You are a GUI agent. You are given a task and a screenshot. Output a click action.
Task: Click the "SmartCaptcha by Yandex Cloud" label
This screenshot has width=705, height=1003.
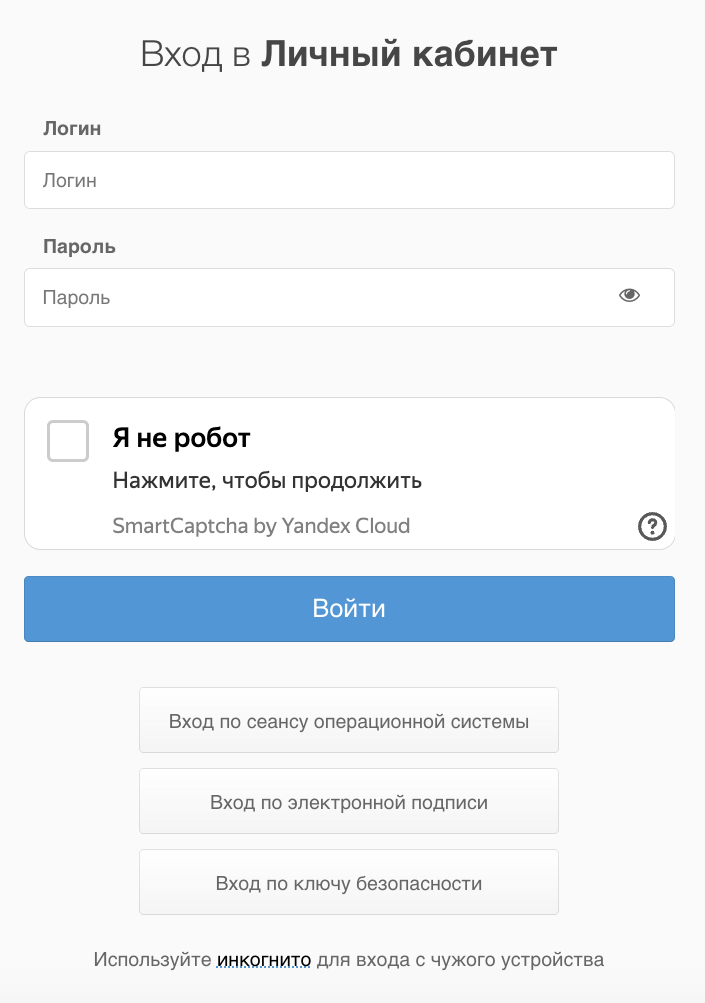pyautogui.click(x=262, y=525)
